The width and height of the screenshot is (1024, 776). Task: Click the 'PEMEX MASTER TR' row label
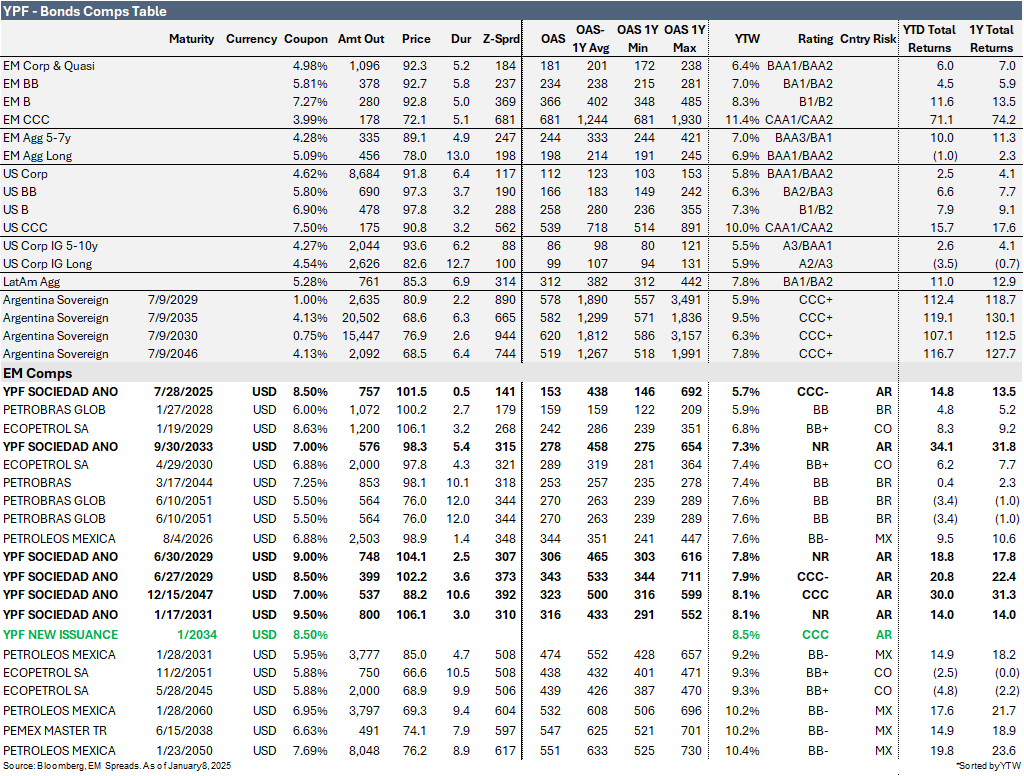click(x=55, y=731)
